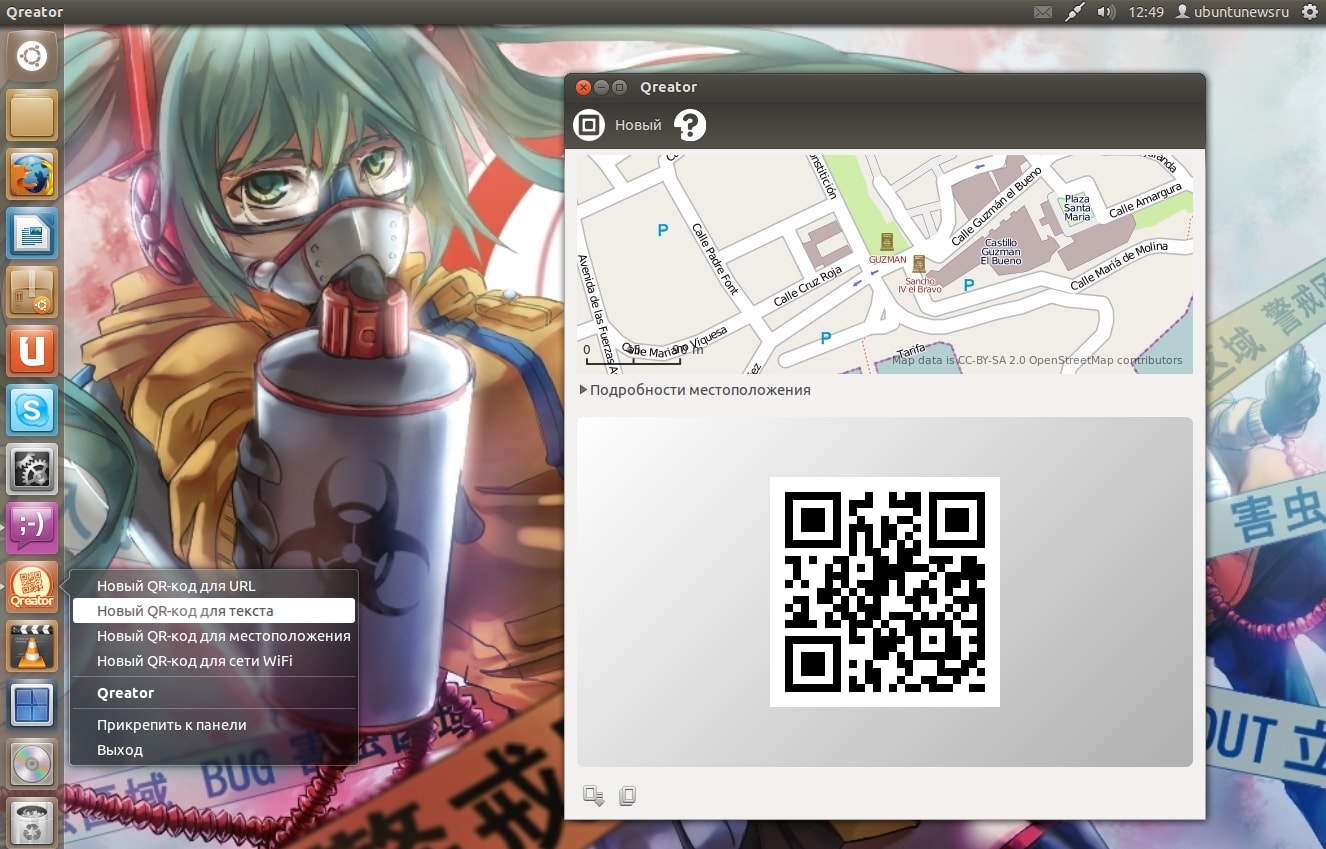
Task: Open the network indicator in top panel
Action: click(x=1074, y=12)
